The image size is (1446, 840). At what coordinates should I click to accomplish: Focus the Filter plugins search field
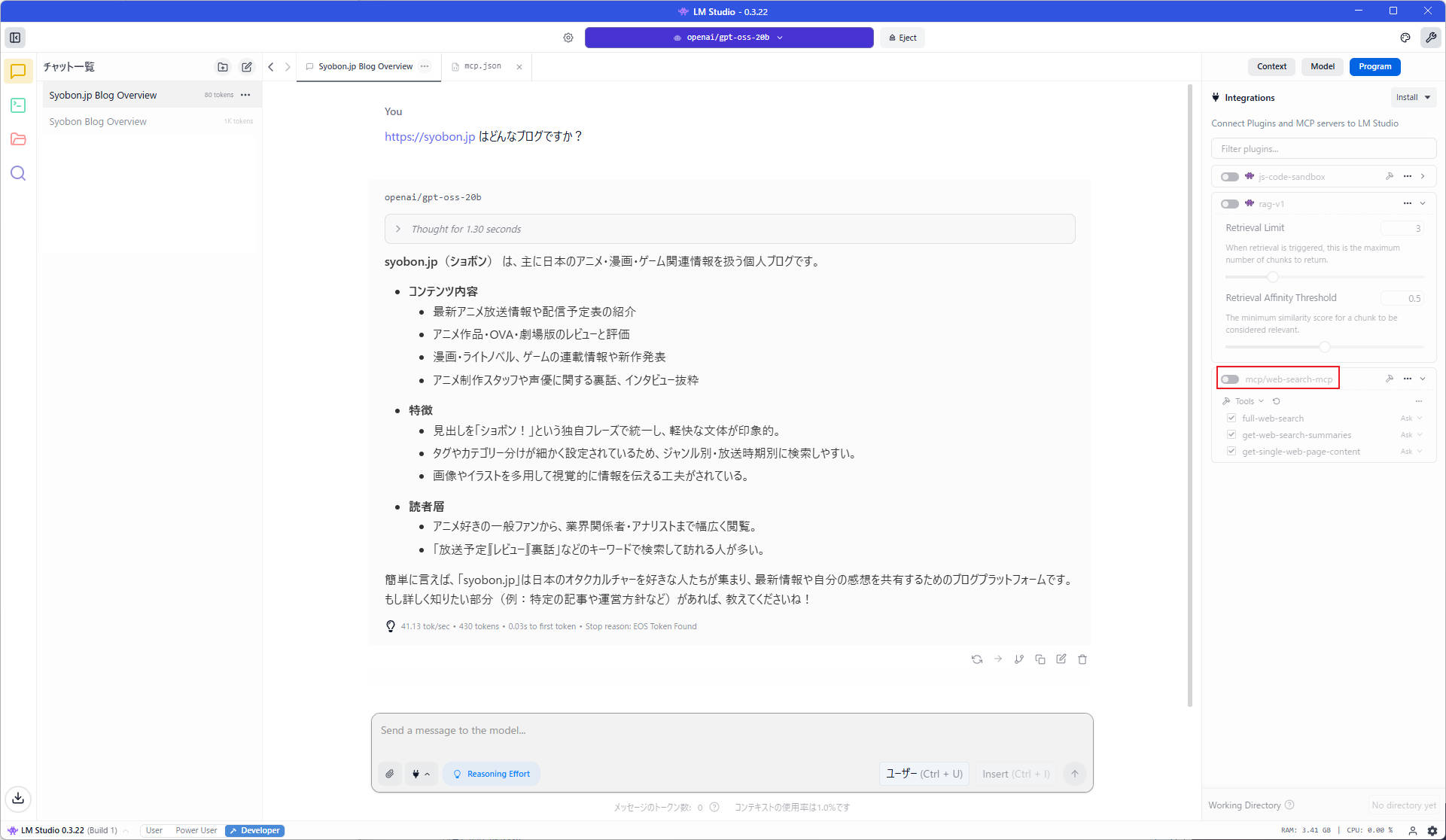click(x=1323, y=149)
